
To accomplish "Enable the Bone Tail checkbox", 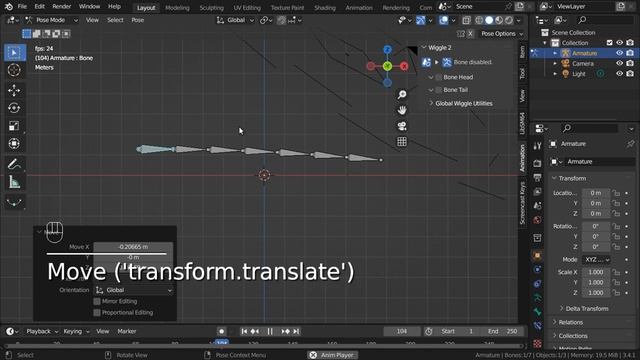I will (x=439, y=90).
